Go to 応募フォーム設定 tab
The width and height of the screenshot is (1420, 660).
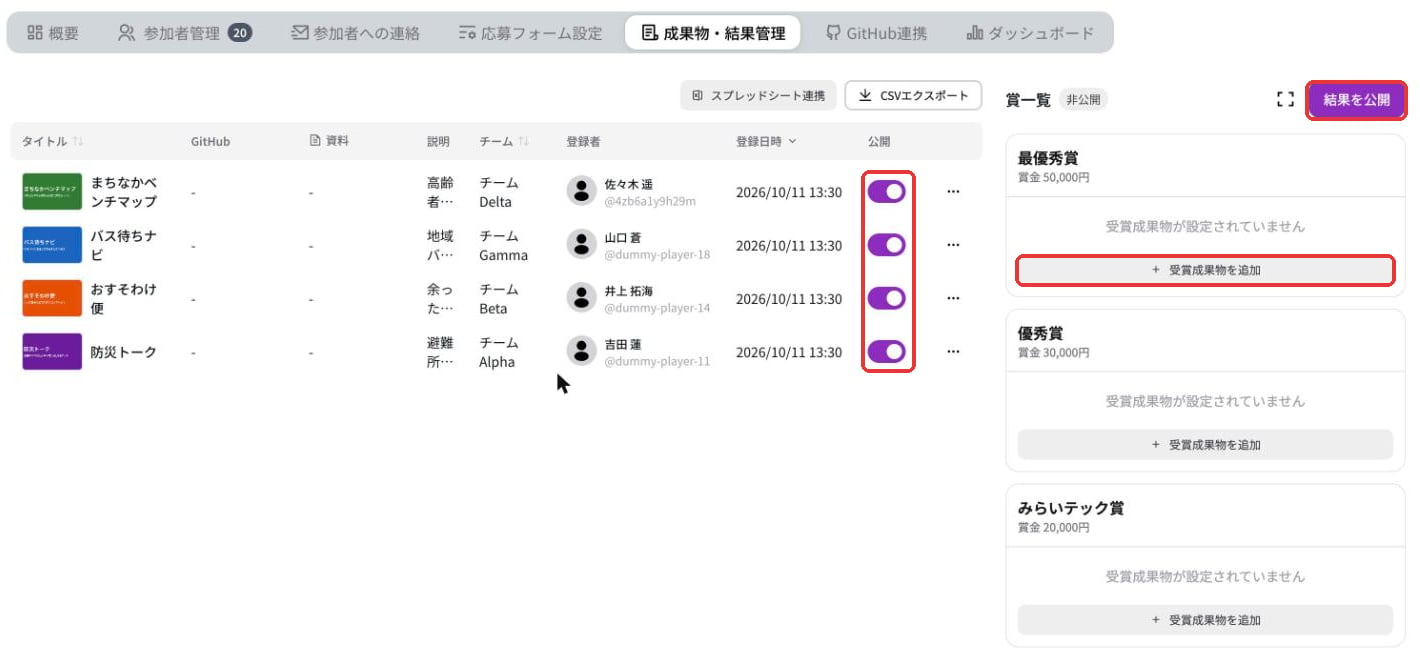pyautogui.click(x=530, y=33)
